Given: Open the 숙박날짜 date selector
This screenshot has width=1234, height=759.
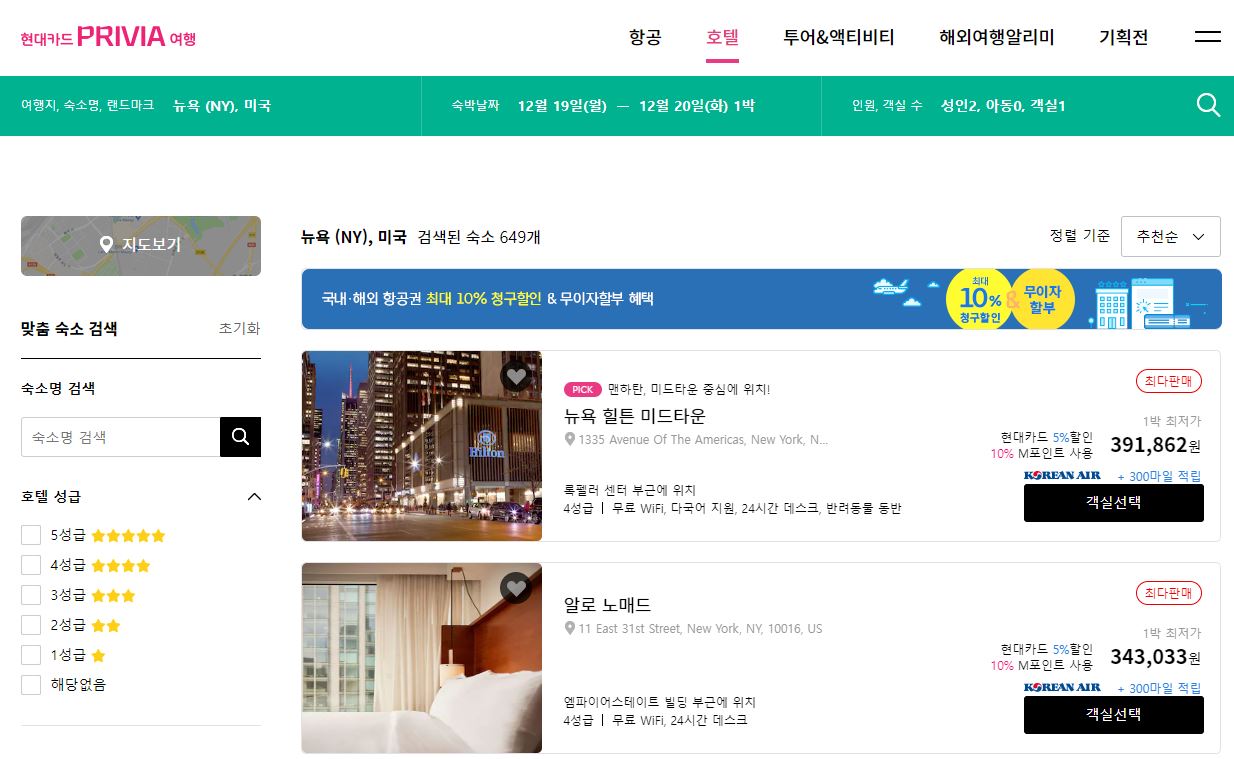Looking at the screenshot, I should [x=621, y=105].
